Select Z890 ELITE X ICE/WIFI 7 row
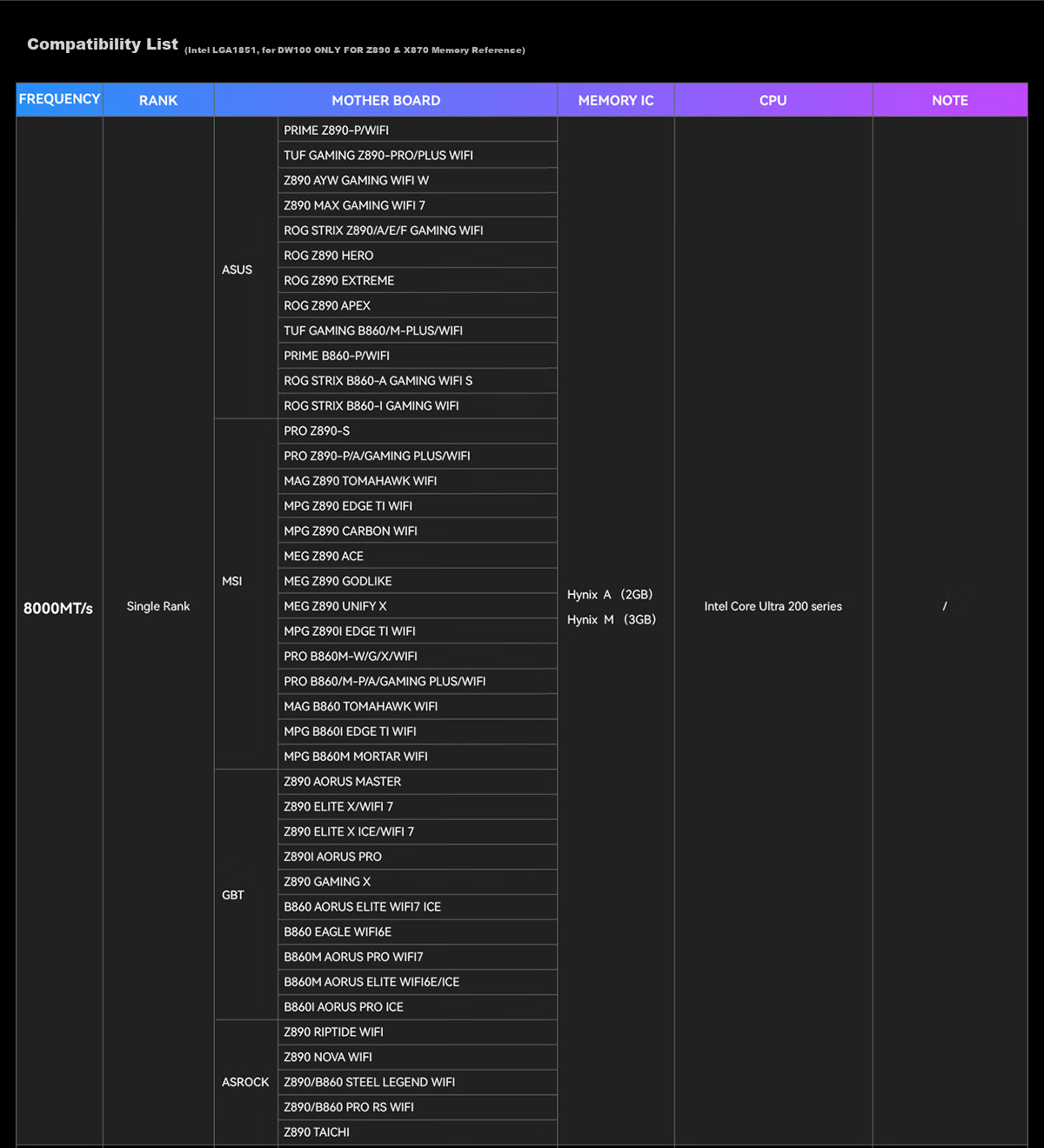 (x=418, y=831)
